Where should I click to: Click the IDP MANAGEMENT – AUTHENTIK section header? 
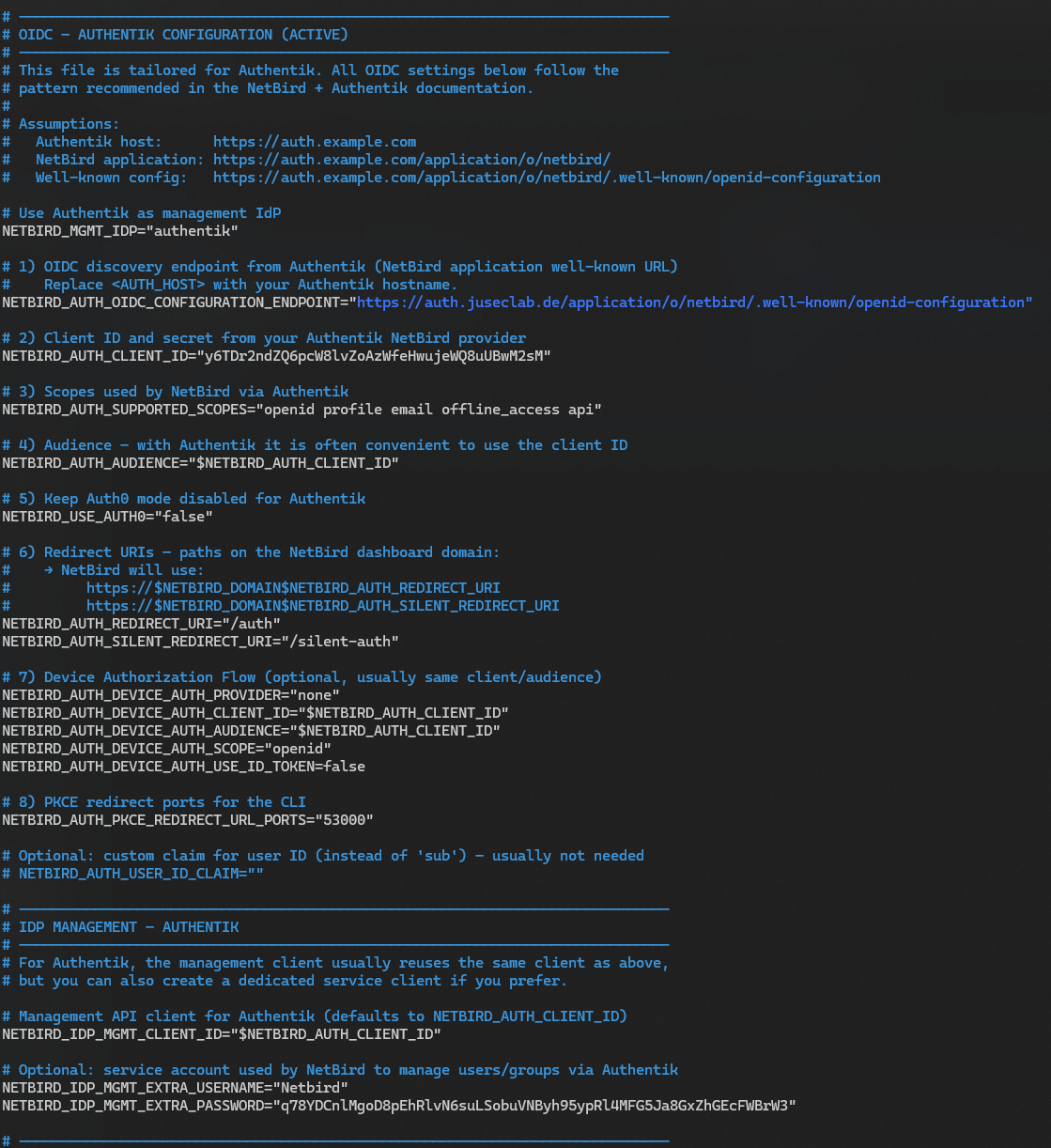pyautogui.click(x=129, y=927)
